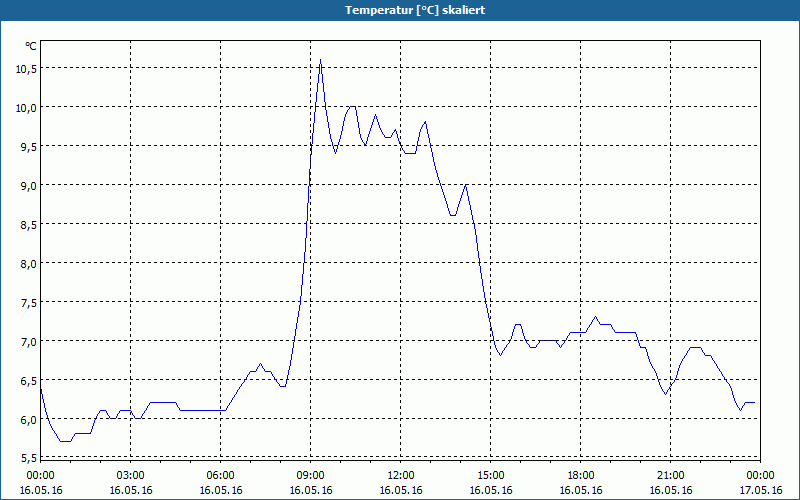This screenshot has width=800, height=500.
Task: Click the 09:00 time axis label
Action: (311, 476)
